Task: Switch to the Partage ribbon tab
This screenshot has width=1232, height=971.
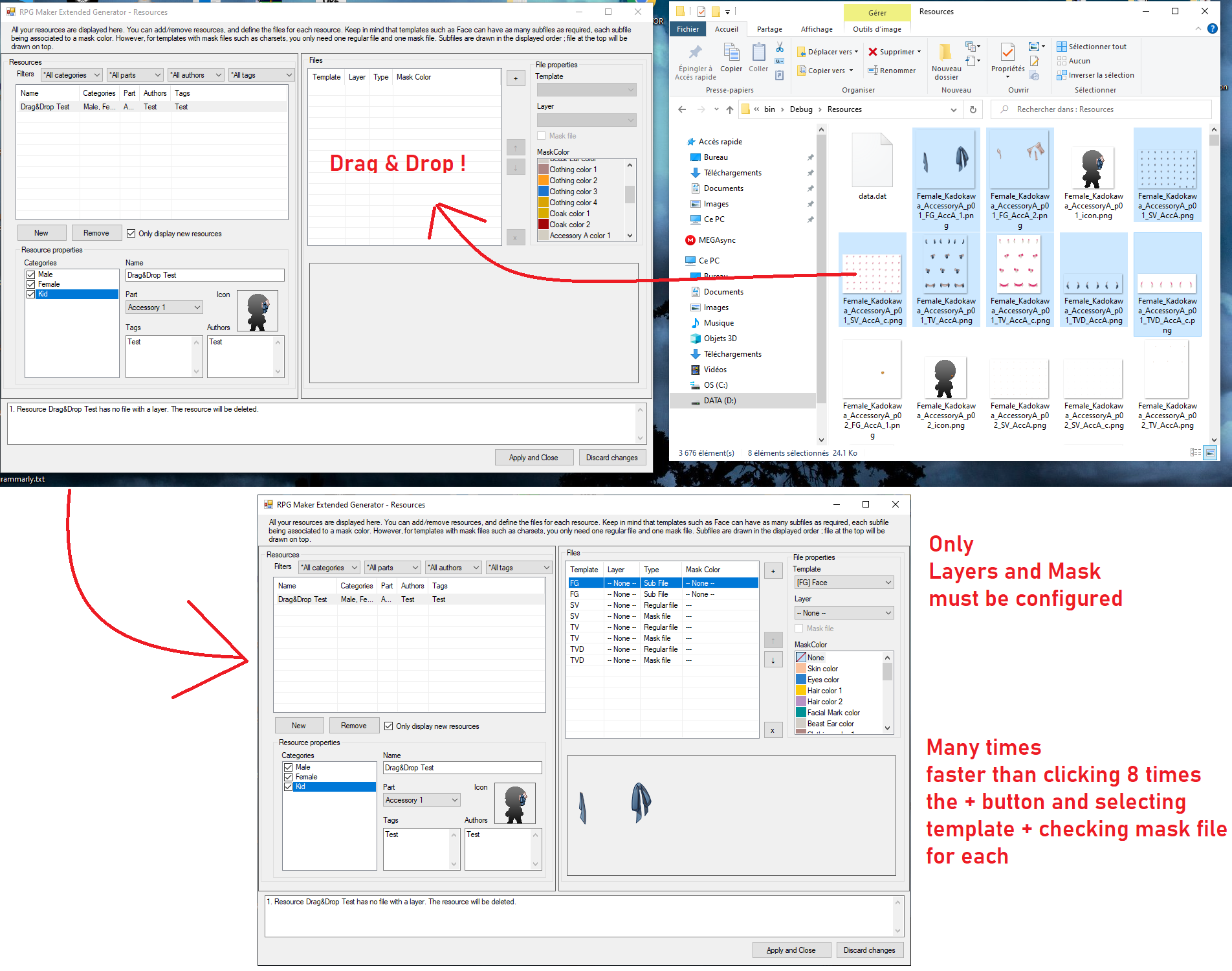Action: pos(769,29)
